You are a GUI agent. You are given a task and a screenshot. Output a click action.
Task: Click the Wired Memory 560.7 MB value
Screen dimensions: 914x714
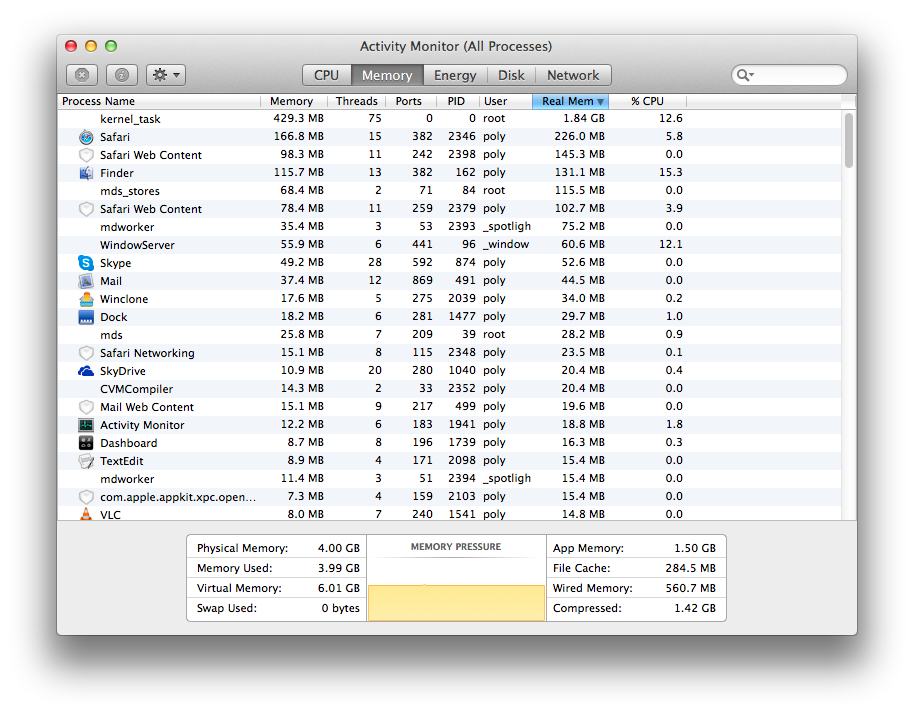tap(691, 588)
